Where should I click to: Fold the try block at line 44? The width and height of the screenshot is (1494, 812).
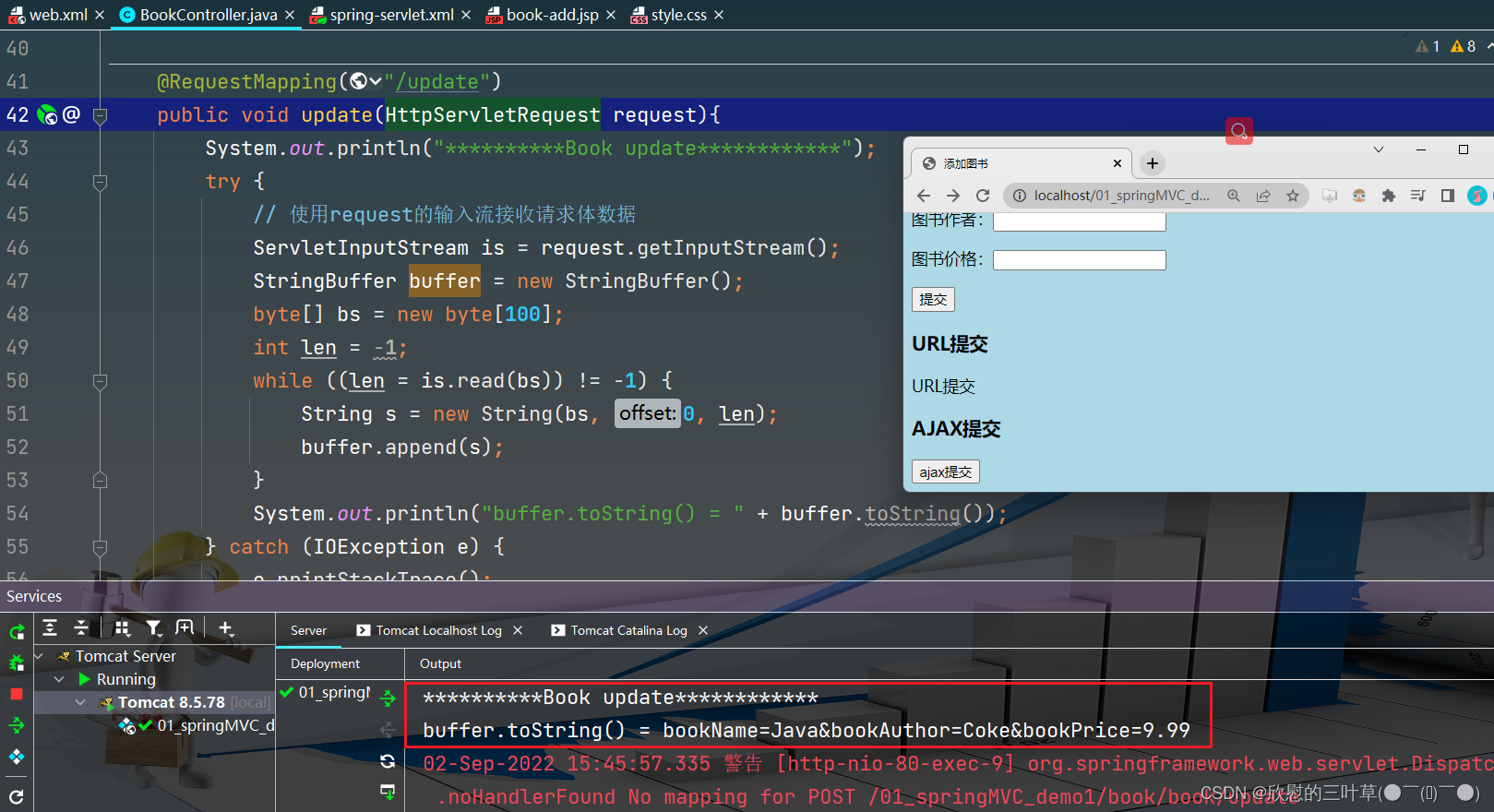click(x=101, y=182)
